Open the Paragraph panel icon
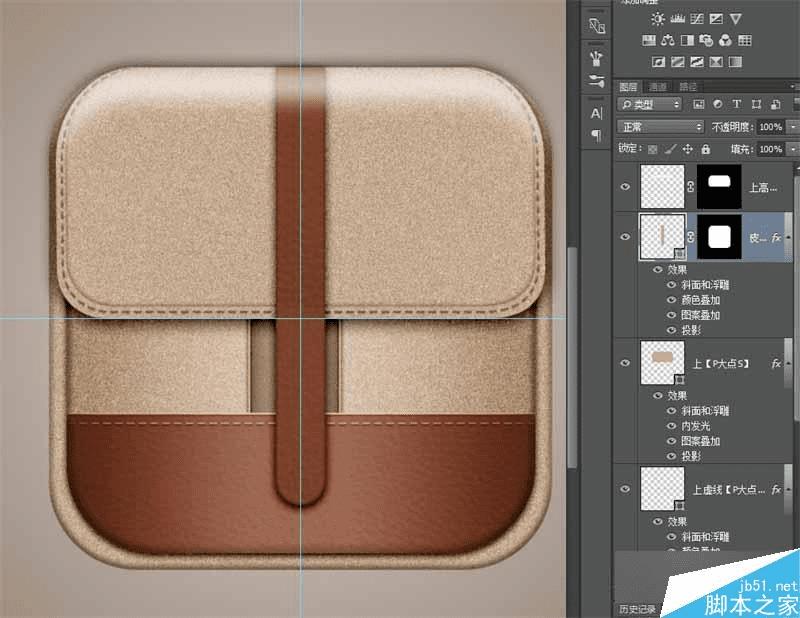The image size is (800, 618). pyautogui.click(x=596, y=135)
